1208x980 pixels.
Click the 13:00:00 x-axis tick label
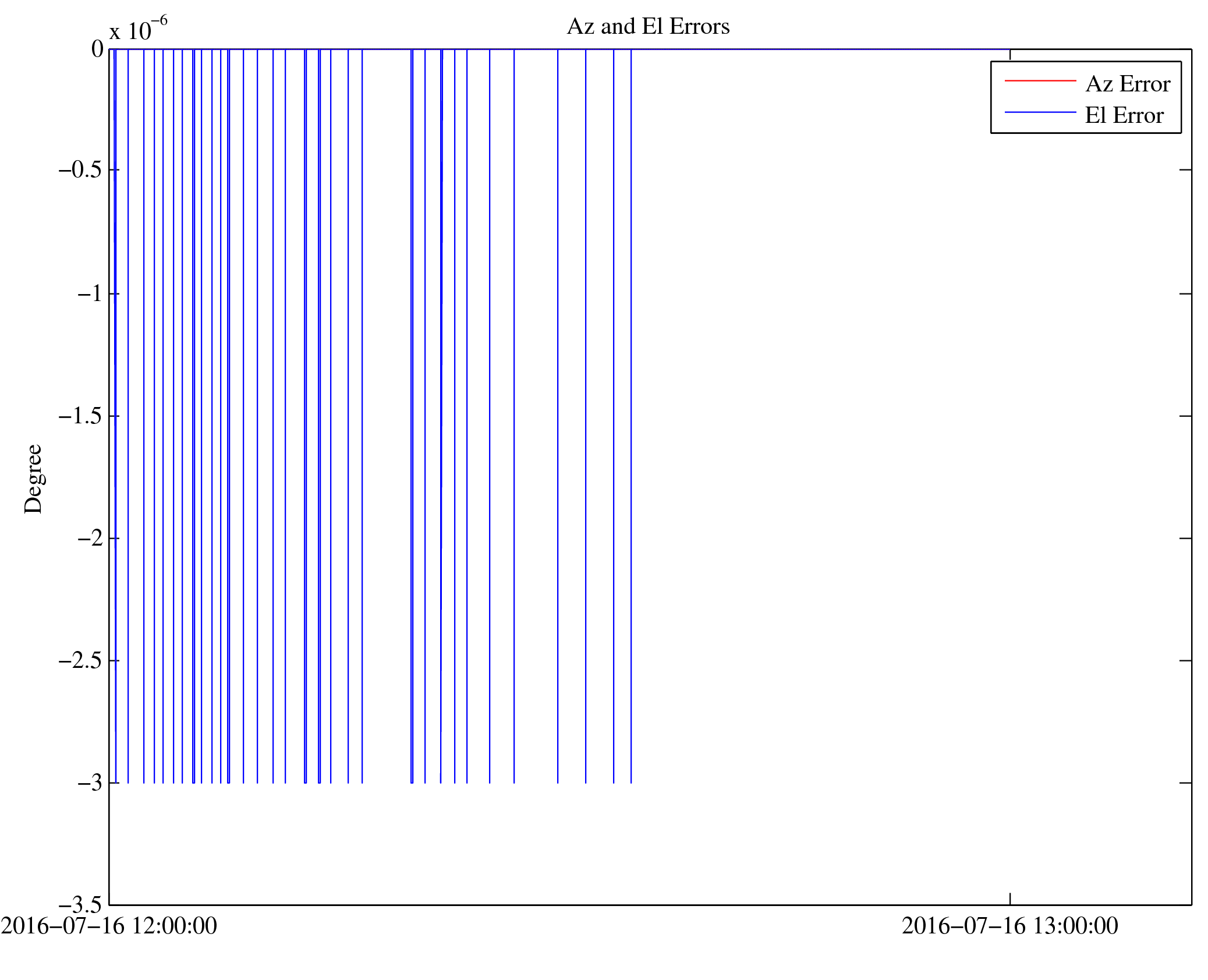pyautogui.click(x=1009, y=925)
